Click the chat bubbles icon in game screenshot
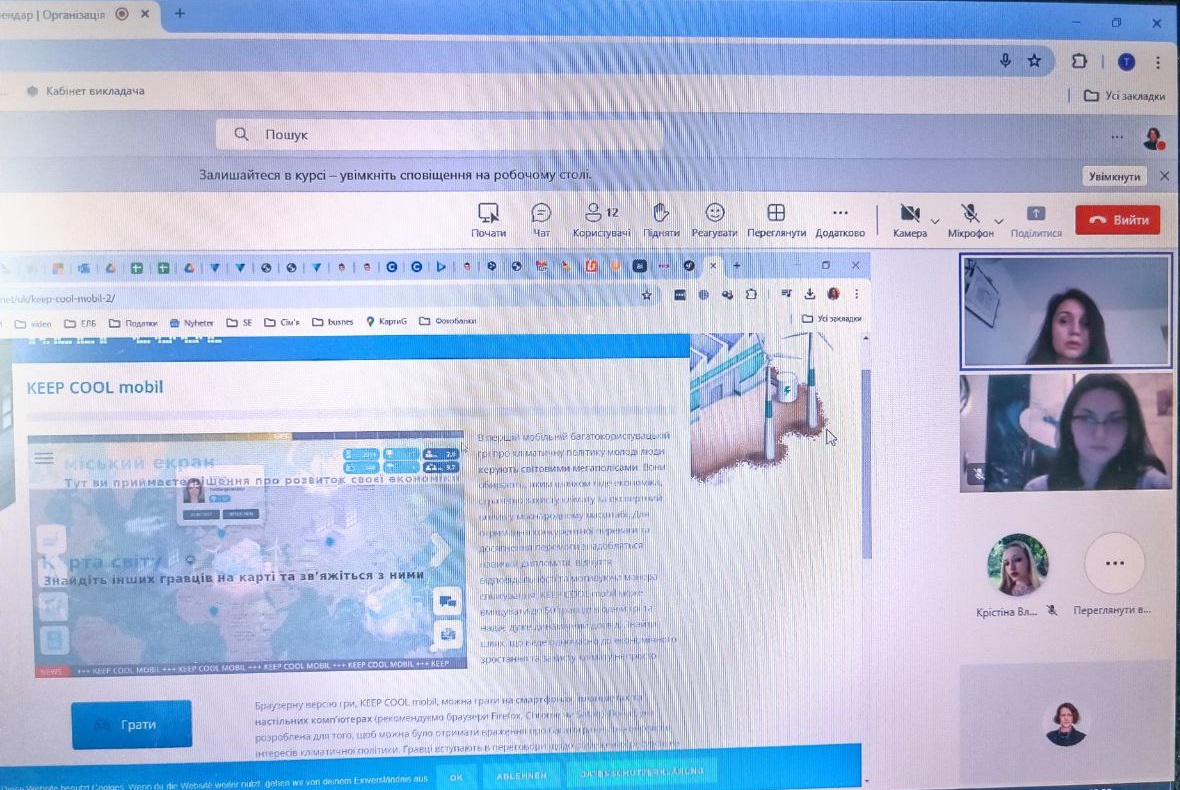1180x790 pixels. click(448, 600)
